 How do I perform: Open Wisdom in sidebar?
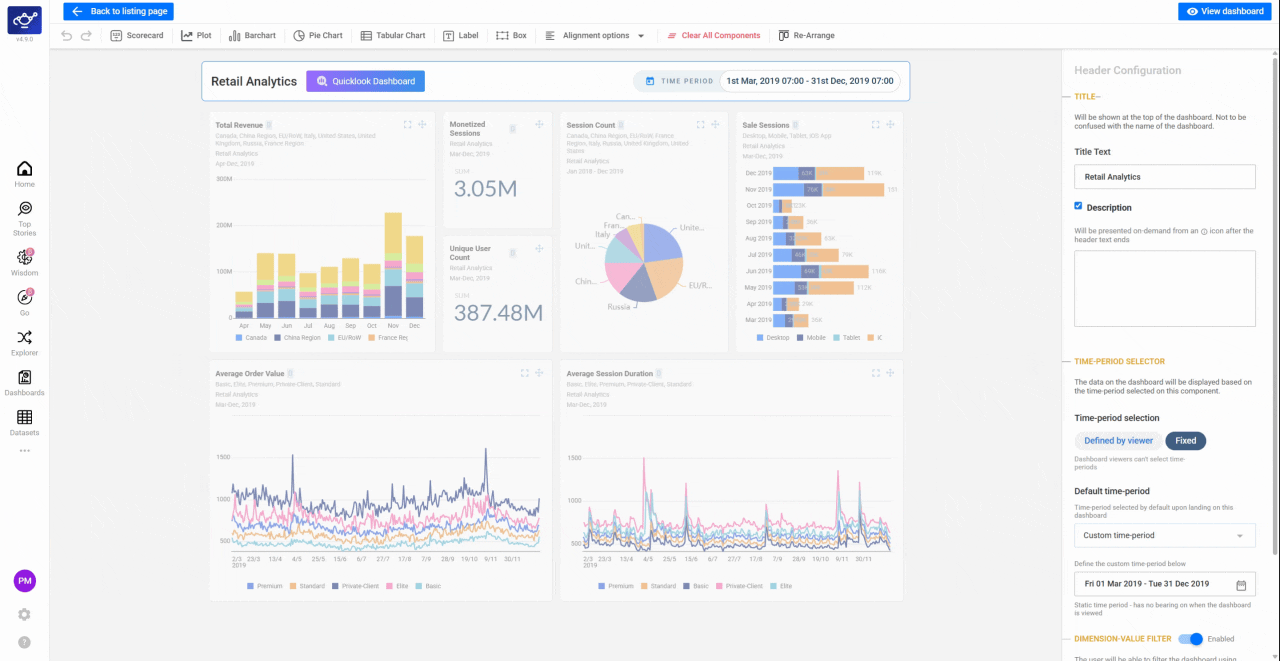tap(24, 263)
